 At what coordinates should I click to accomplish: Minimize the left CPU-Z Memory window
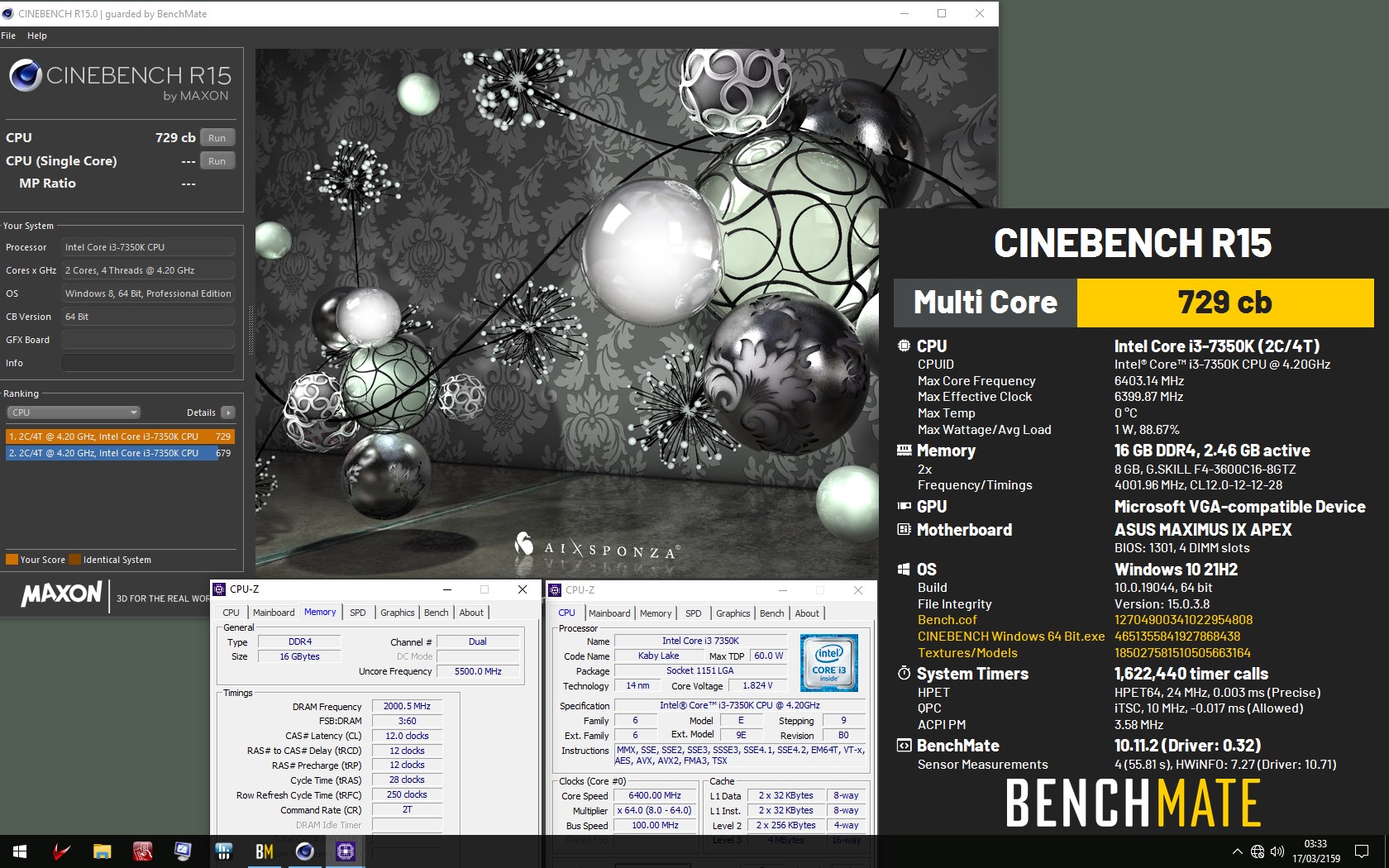pos(446,589)
